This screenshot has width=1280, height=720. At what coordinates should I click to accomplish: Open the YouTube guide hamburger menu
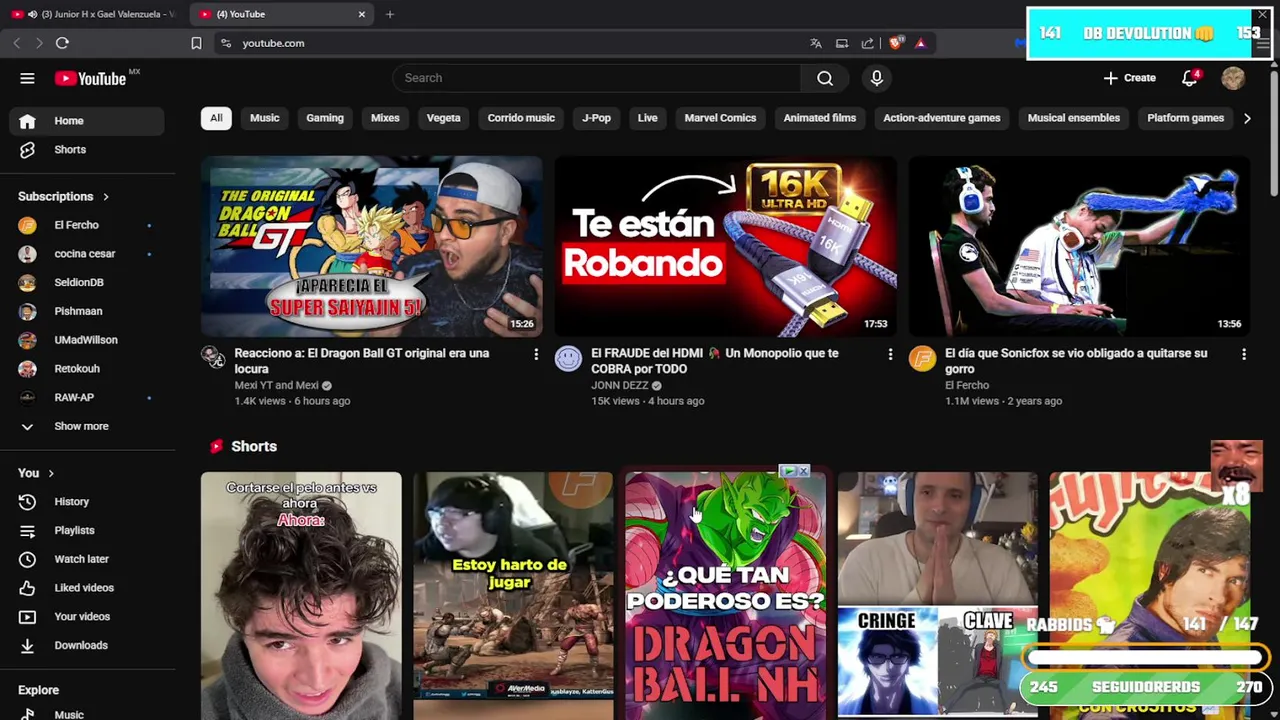point(27,78)
